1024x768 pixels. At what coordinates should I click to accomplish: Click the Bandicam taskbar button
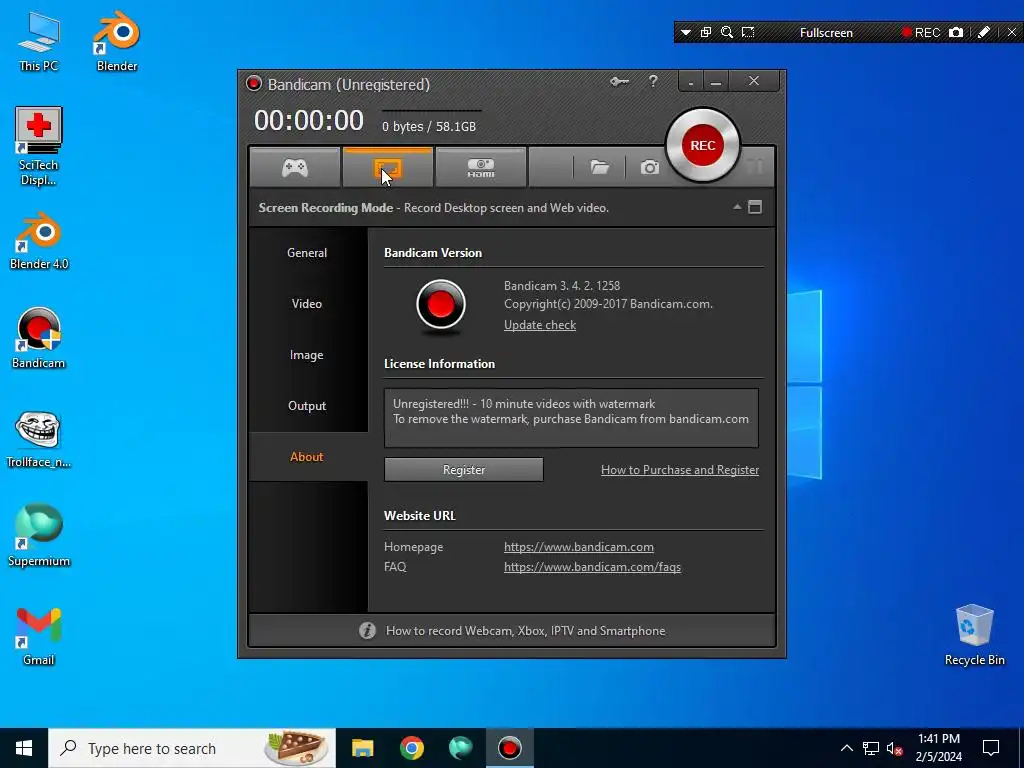[x=509, y=748]
